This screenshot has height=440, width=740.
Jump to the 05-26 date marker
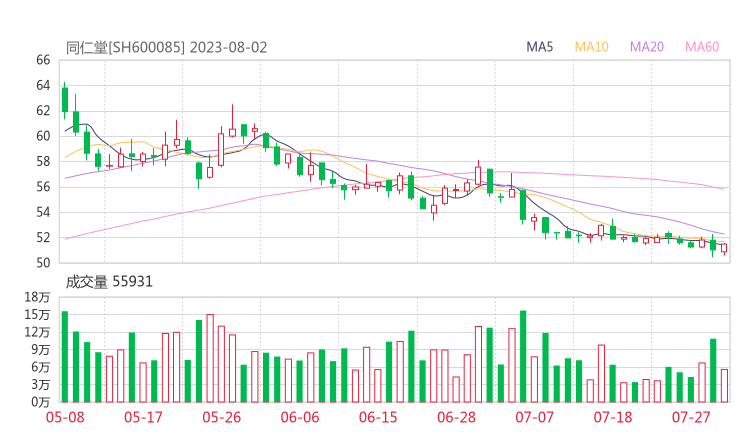click(221, 417)
